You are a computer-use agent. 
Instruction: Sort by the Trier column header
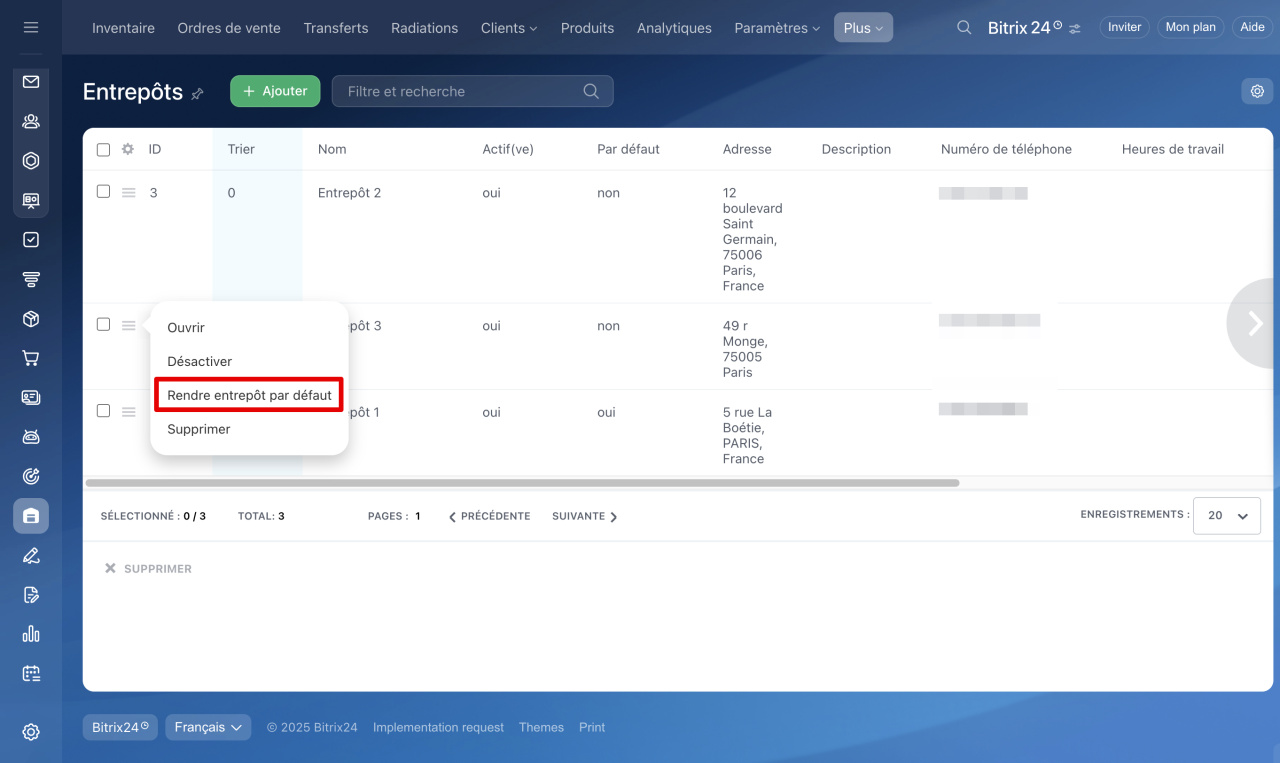(x=241, y=149)
